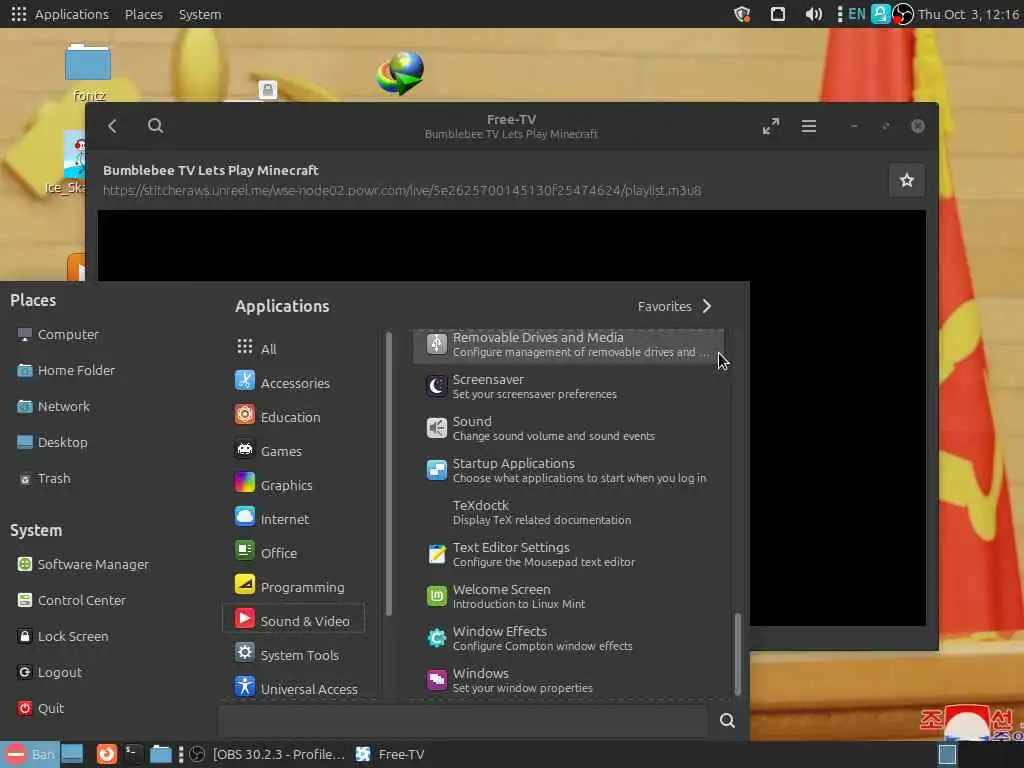Open Free-TV hamburger menu
1024x768 pixels.
click(809, 126)
